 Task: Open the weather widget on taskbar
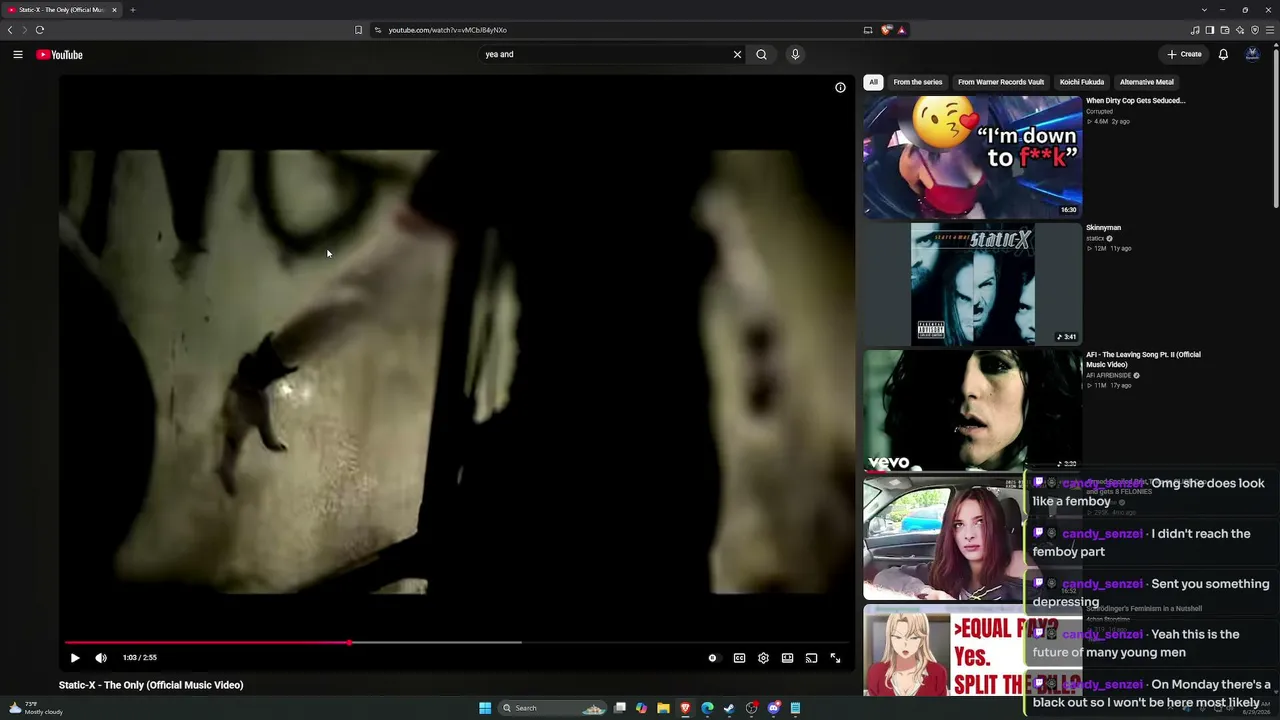(x=36, y=708)
